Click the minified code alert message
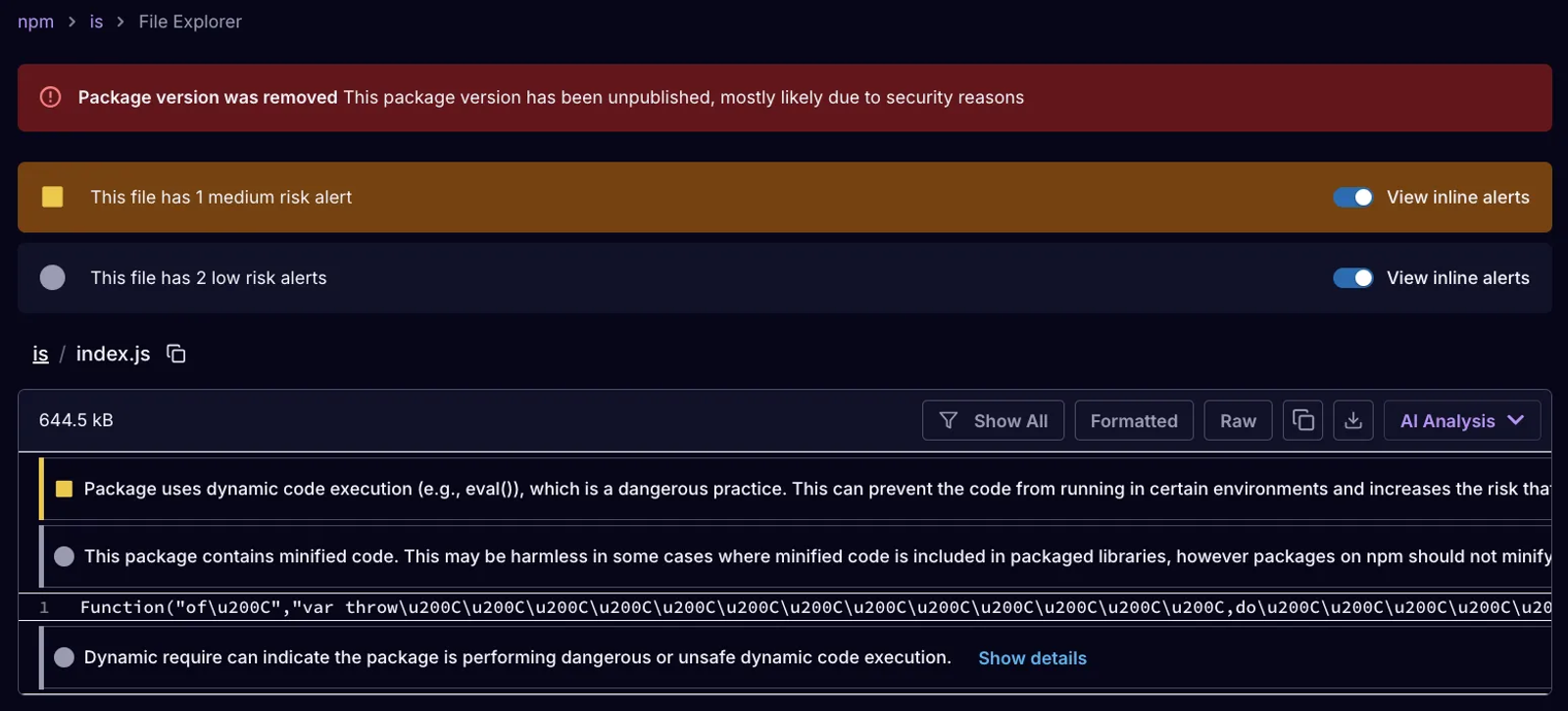Viewport: 1568px width, 711px height. (817, 556)
